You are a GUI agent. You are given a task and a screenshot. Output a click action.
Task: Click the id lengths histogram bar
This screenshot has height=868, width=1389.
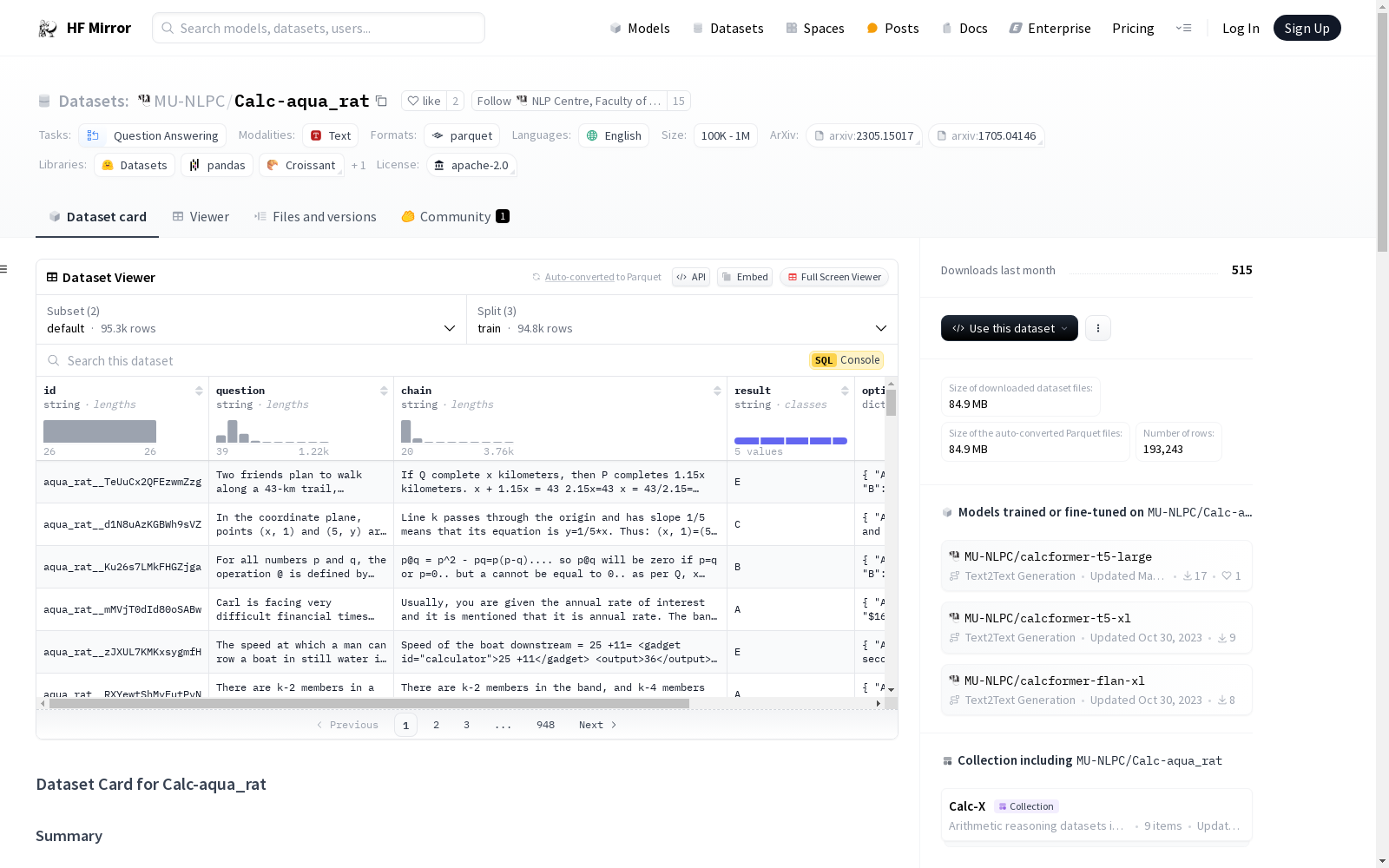100,431
